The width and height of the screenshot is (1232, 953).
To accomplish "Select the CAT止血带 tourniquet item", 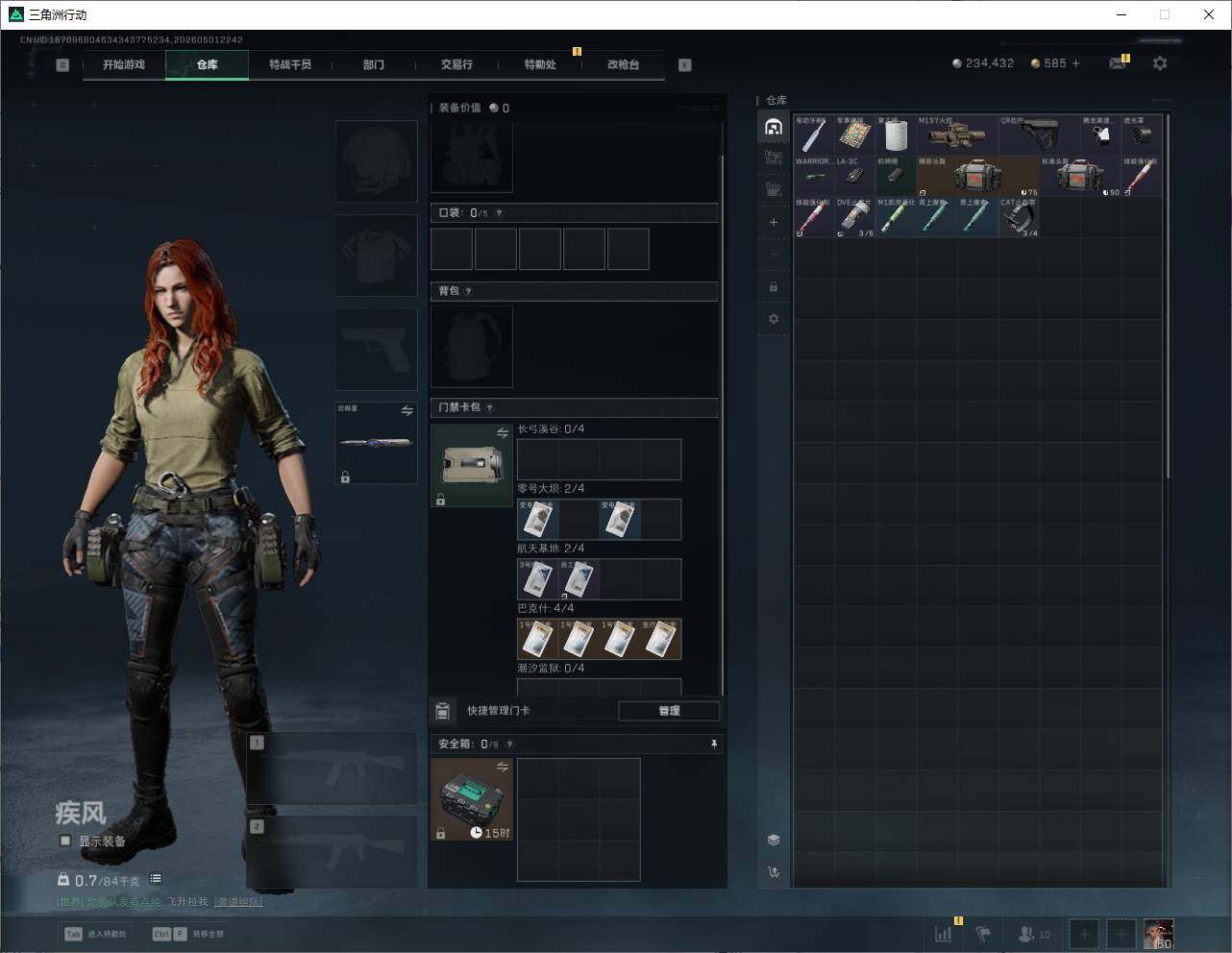I will coord(1019,218).
